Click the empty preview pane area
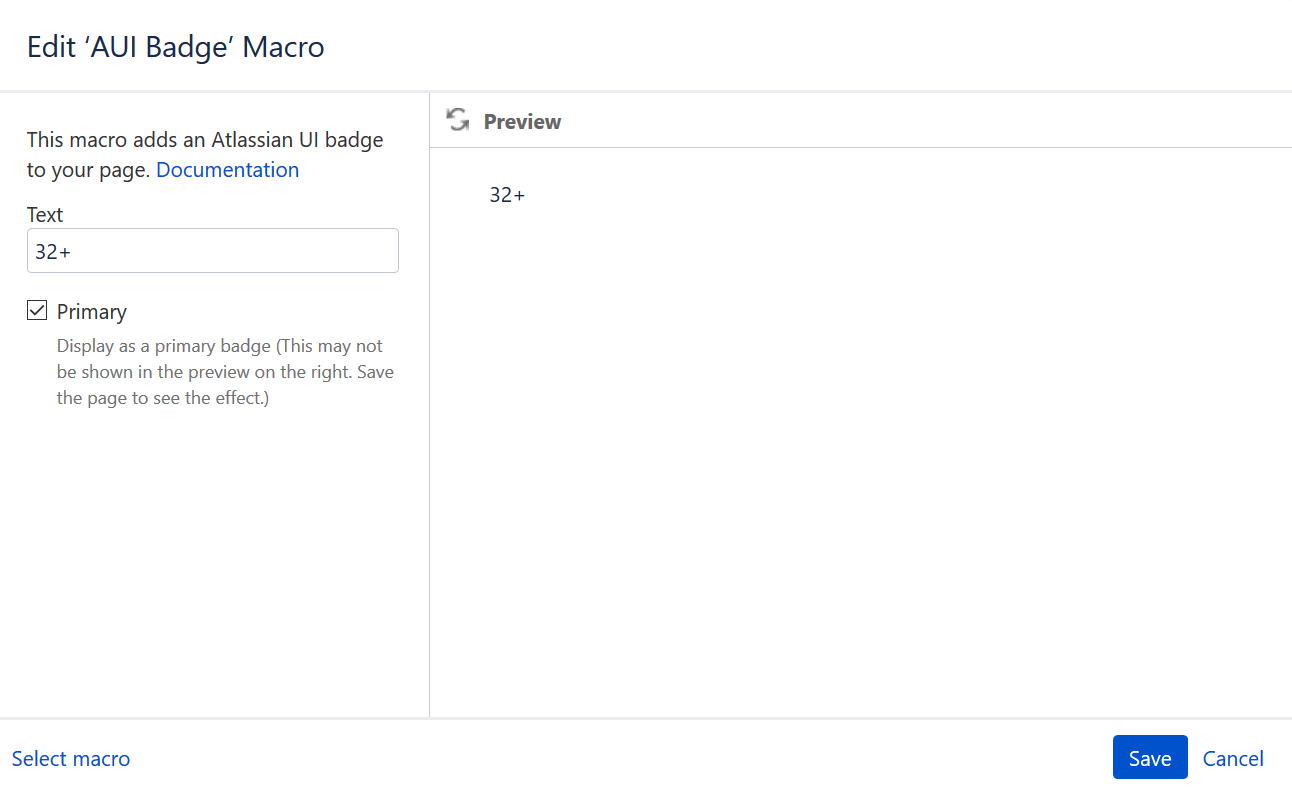1292x793 pixels. 860,450
